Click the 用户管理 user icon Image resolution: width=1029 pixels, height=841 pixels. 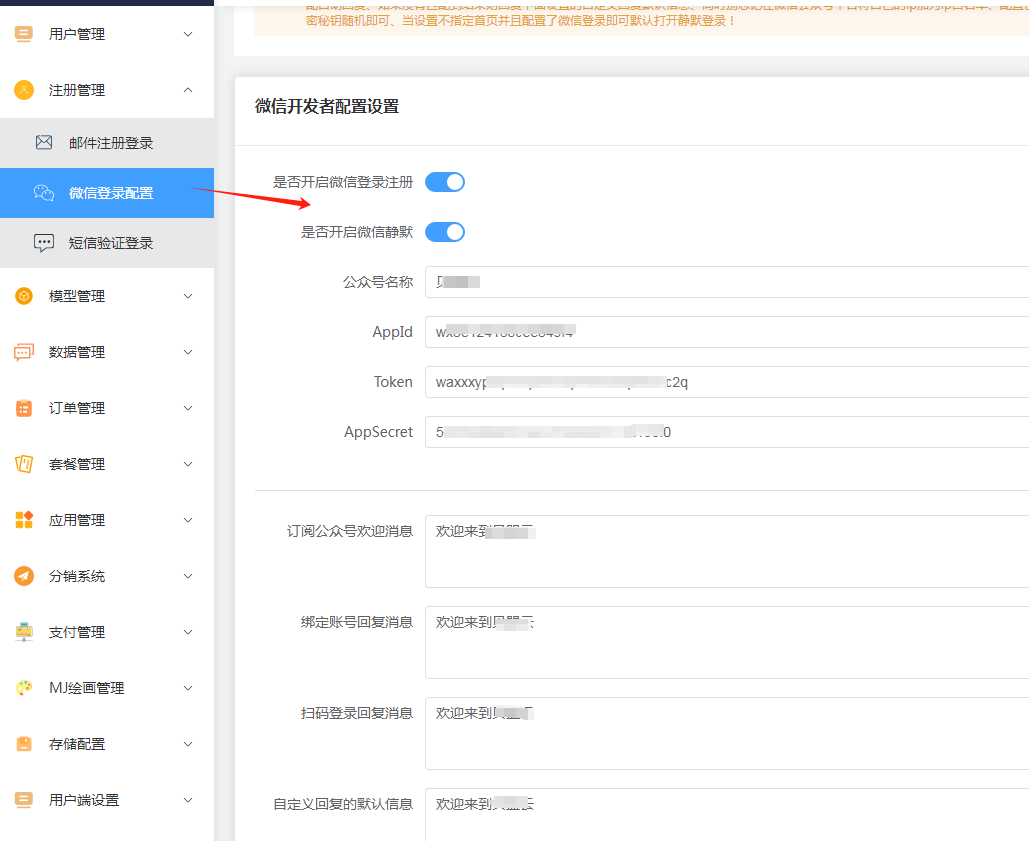click(x=22, y=33)
